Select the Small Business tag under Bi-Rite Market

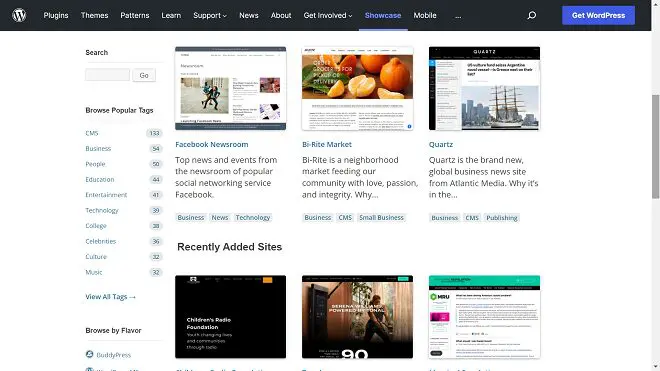(381, 217)
